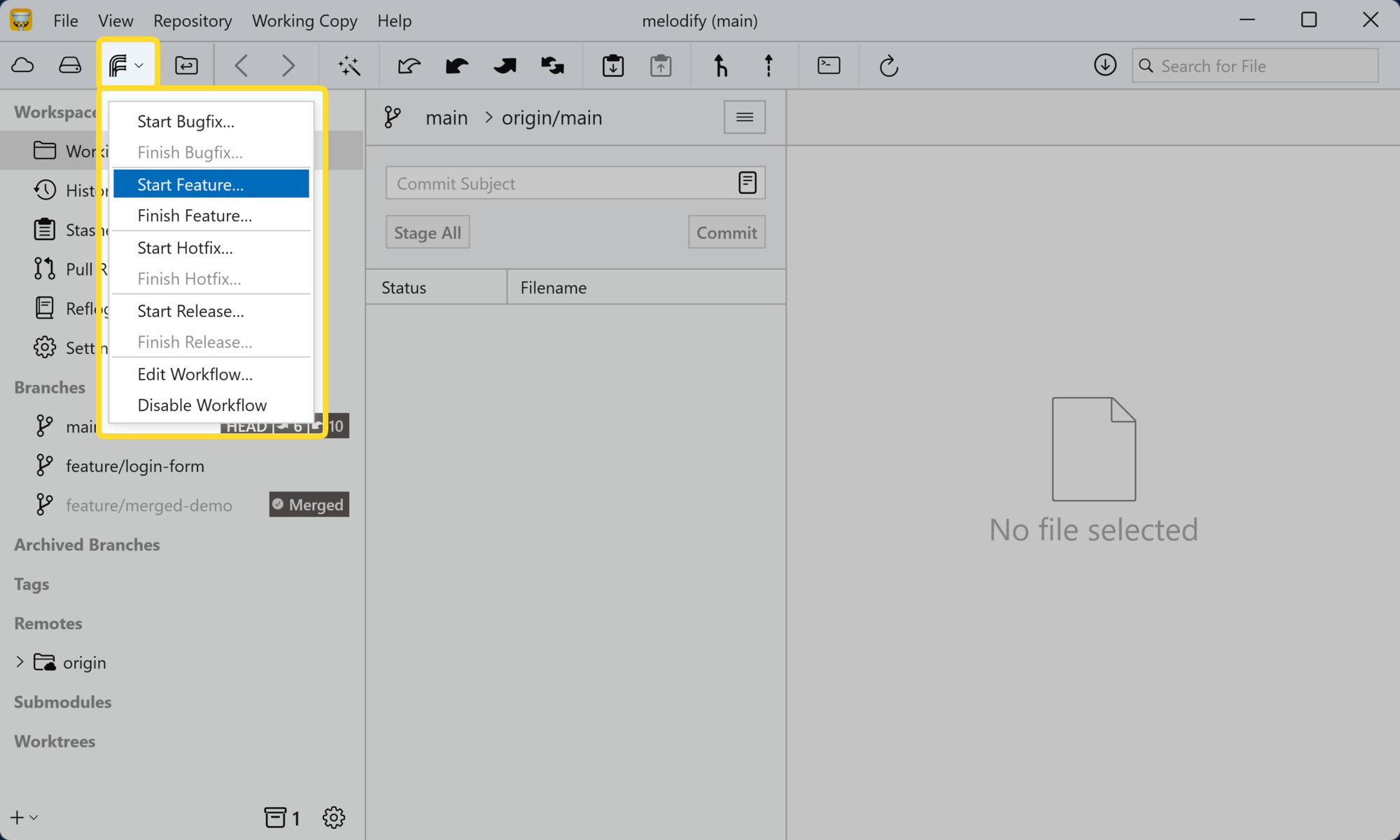Choose Start Feature... from the menu

211,184
